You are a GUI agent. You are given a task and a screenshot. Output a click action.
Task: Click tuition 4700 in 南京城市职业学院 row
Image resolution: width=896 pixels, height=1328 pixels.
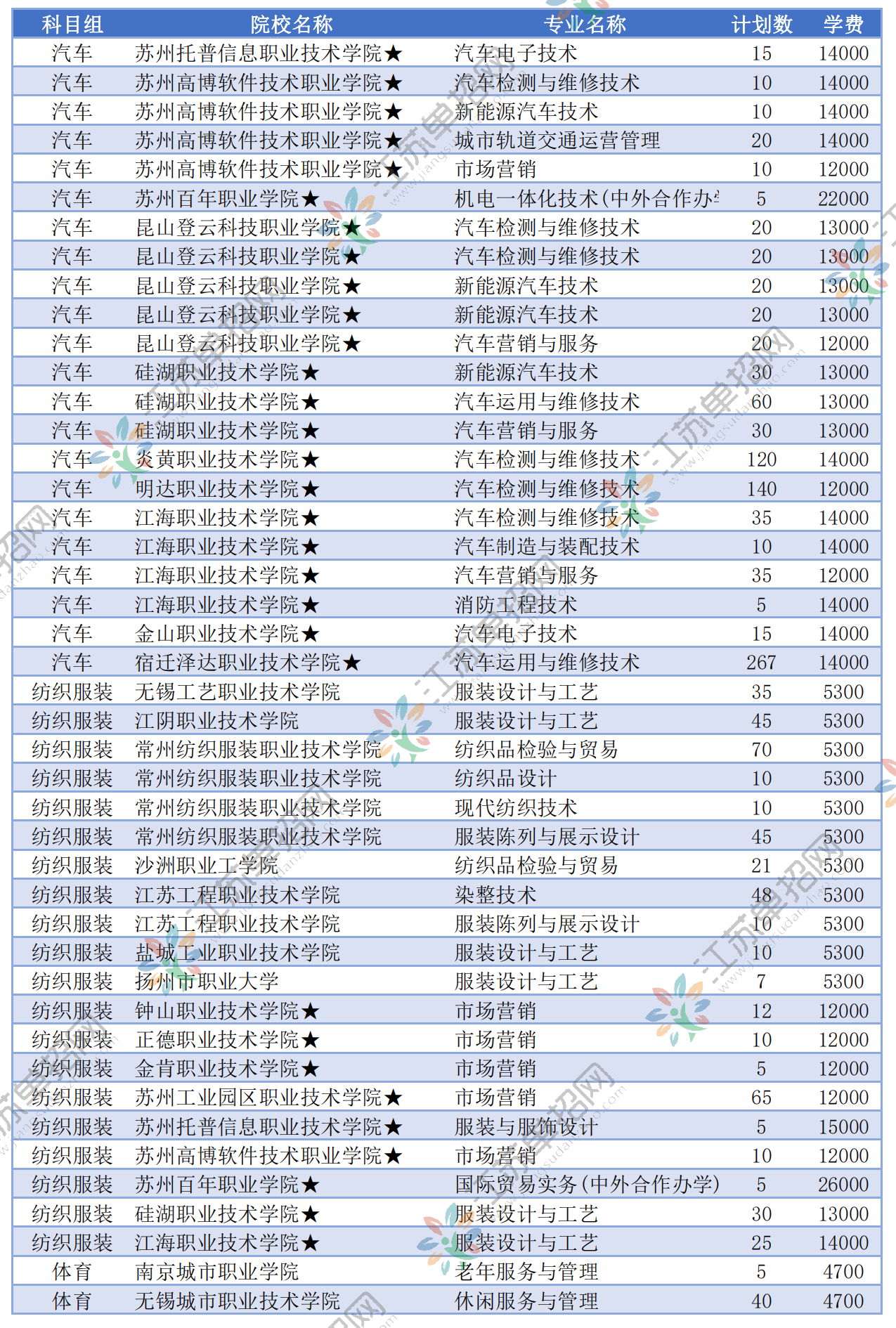pos(843,1272)
